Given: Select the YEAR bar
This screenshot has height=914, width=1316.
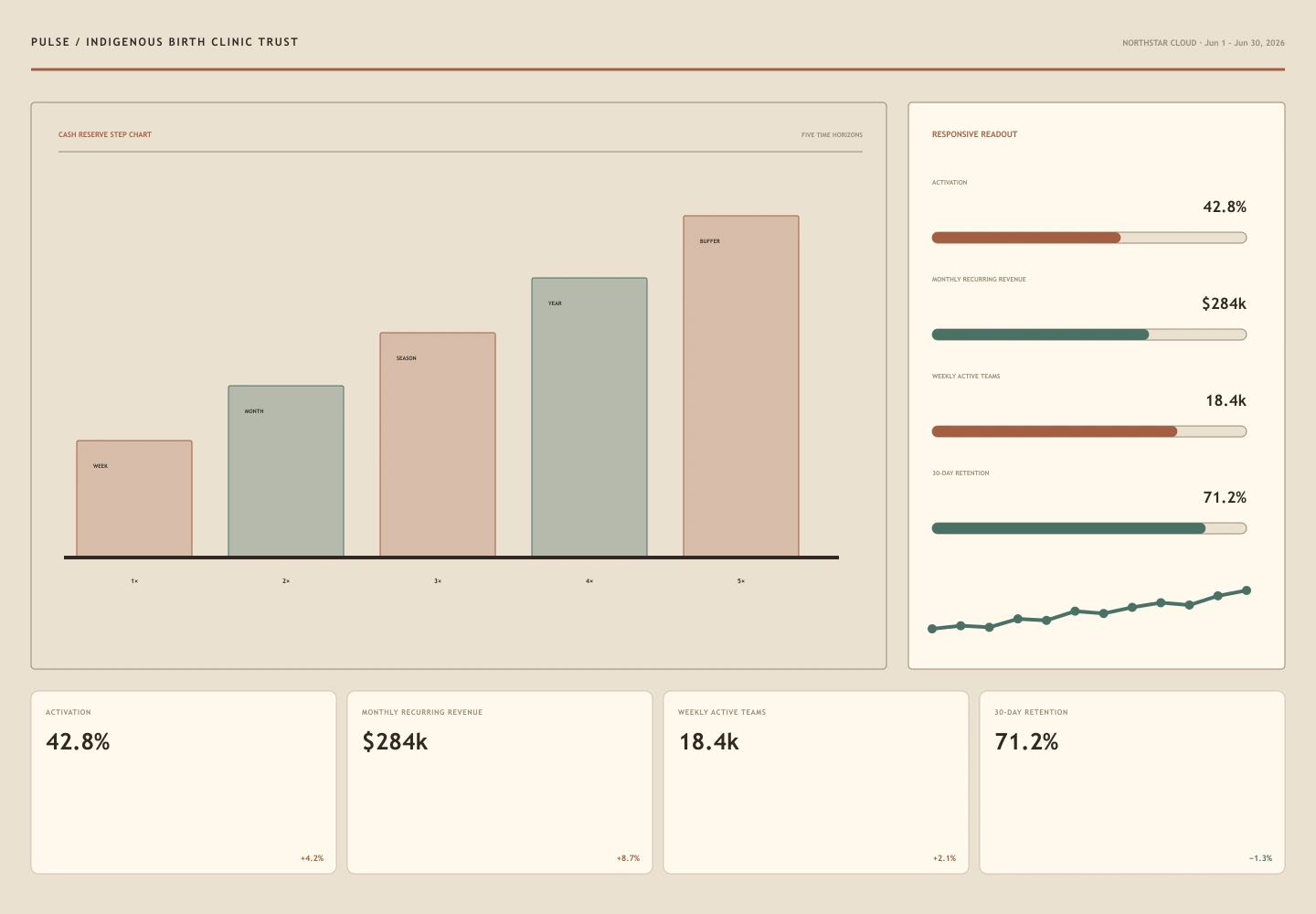Looking at the screenshot, I should 589,417.
